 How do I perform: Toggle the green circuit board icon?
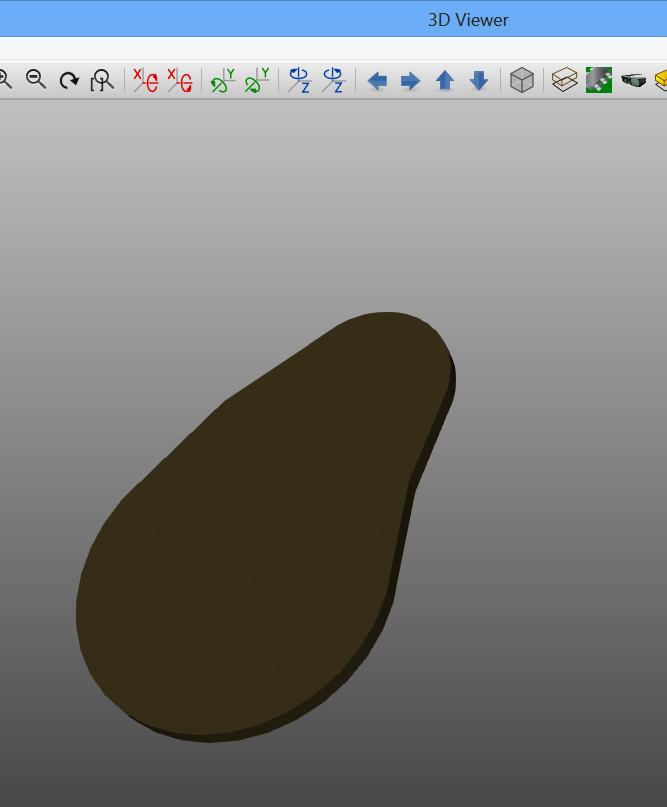click(598, 81)
